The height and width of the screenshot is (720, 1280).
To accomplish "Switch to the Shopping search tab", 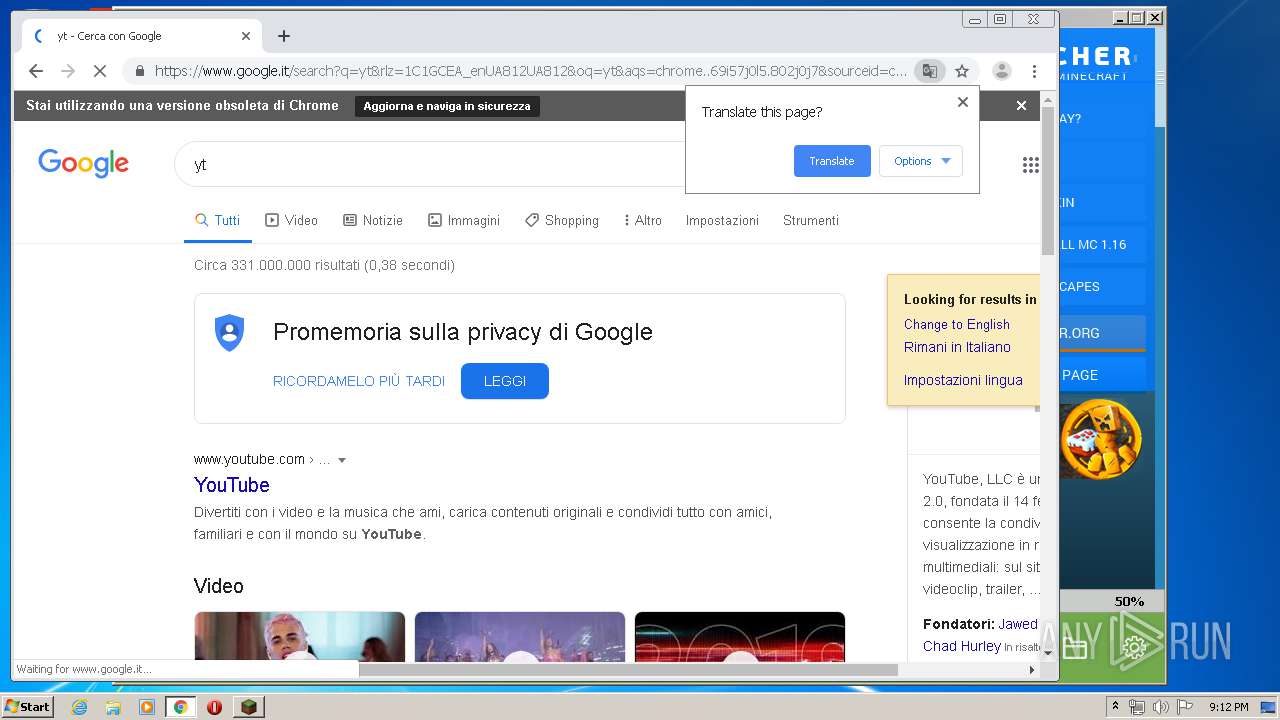I will 562,220.
